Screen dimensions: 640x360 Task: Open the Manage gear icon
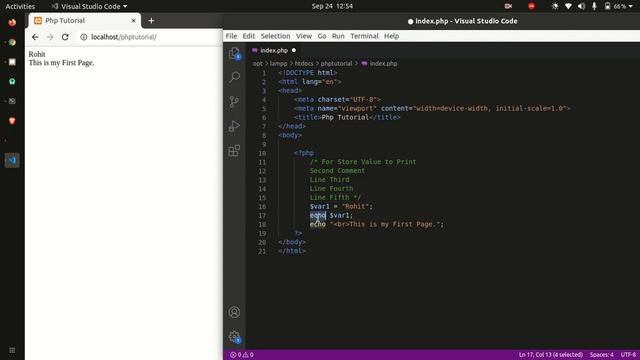[234, 337]
